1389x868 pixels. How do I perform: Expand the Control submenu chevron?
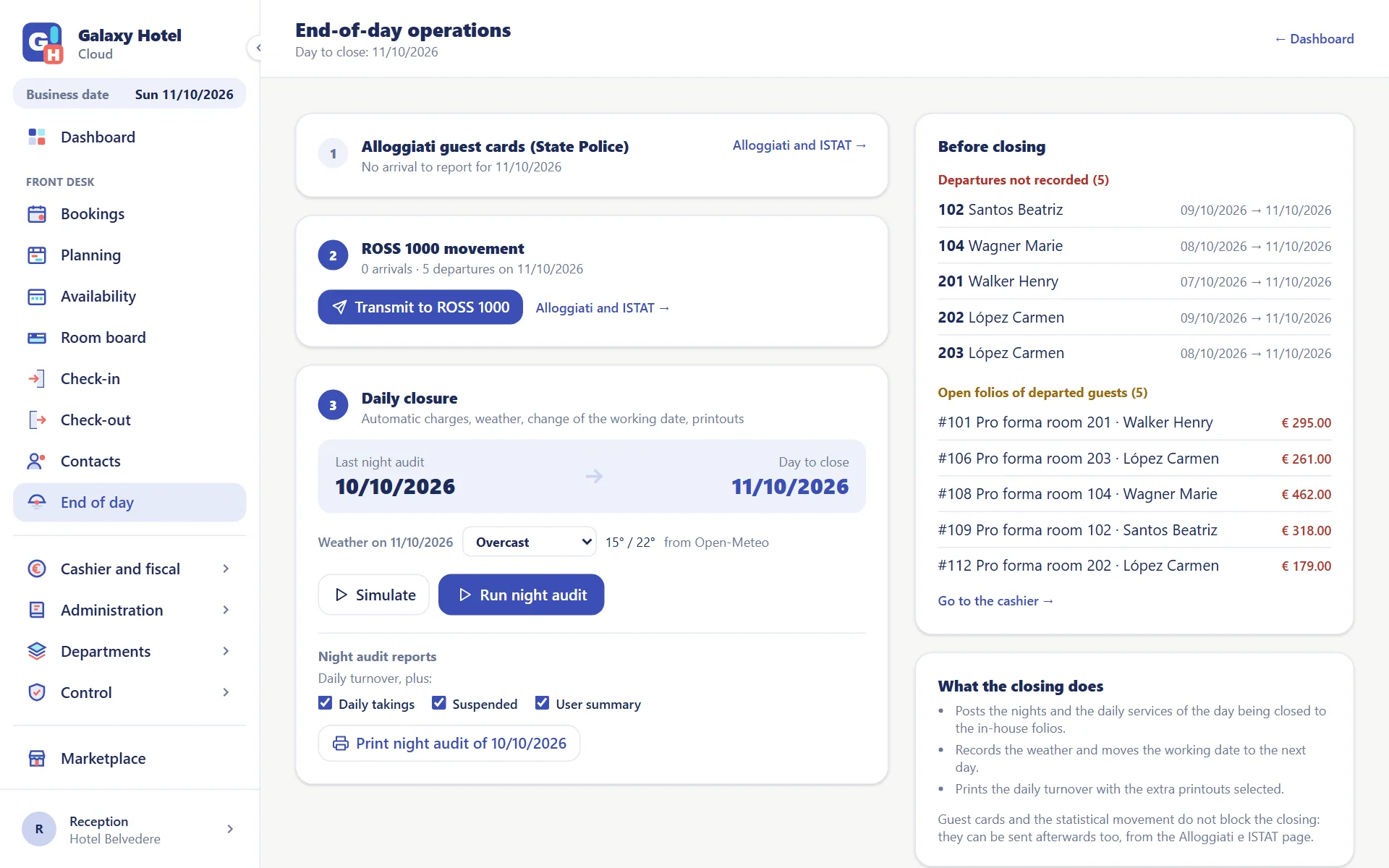click(226, 692)
